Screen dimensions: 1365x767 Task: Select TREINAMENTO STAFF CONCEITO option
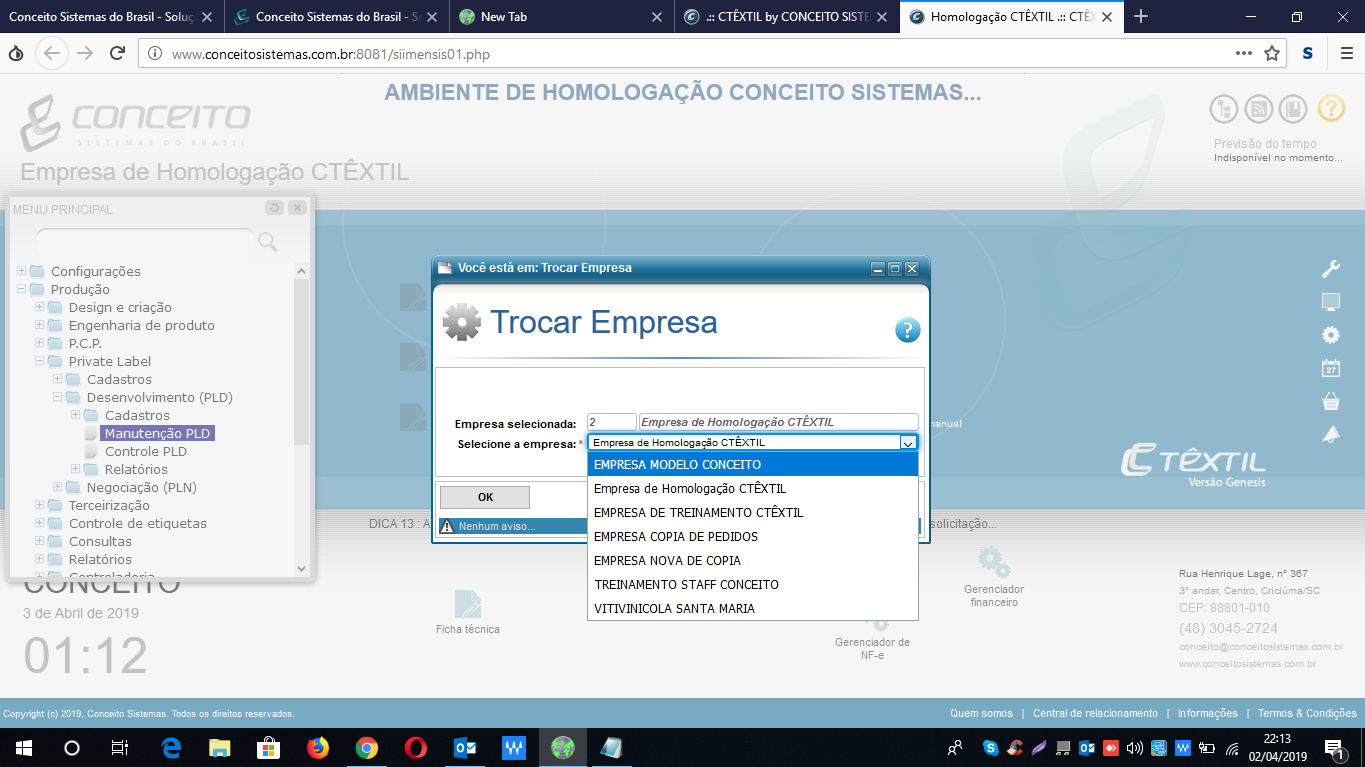click(753, 585)
